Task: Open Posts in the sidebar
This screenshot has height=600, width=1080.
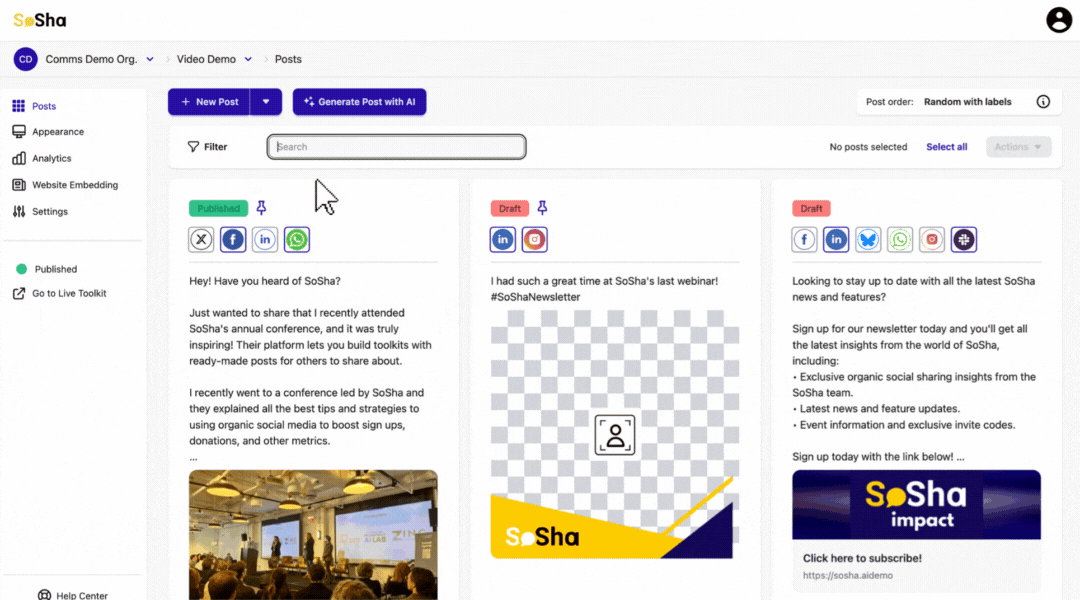Action: [44, 106]
